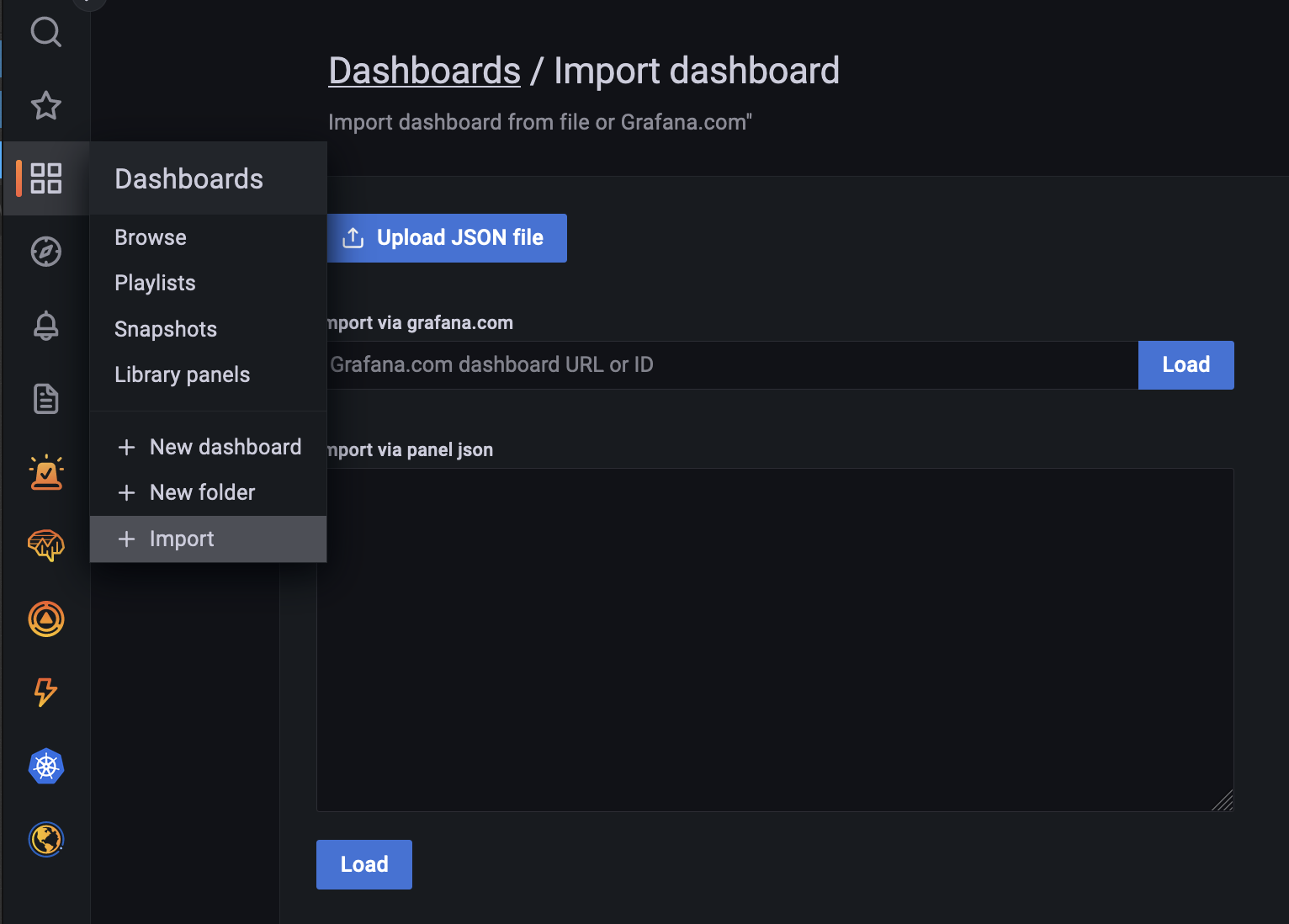Open the globe icon in sidebar
The height and width of the screenshot is (924, 1289).
coord(46,839)
